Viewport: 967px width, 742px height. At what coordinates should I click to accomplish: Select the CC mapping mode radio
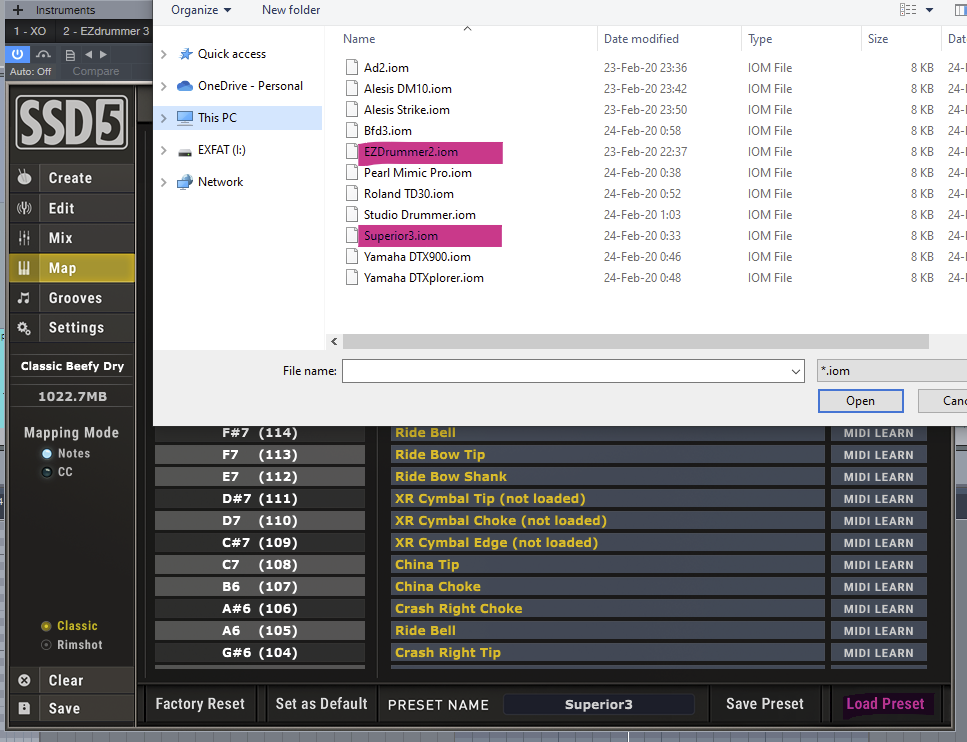[x=47, y=472]
